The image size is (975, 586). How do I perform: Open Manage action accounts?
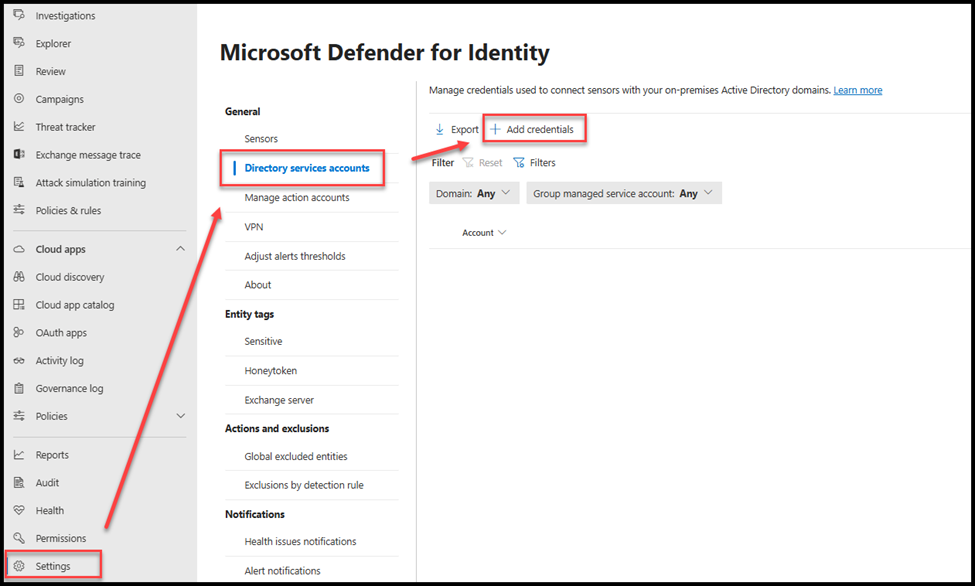pos(297,197)
